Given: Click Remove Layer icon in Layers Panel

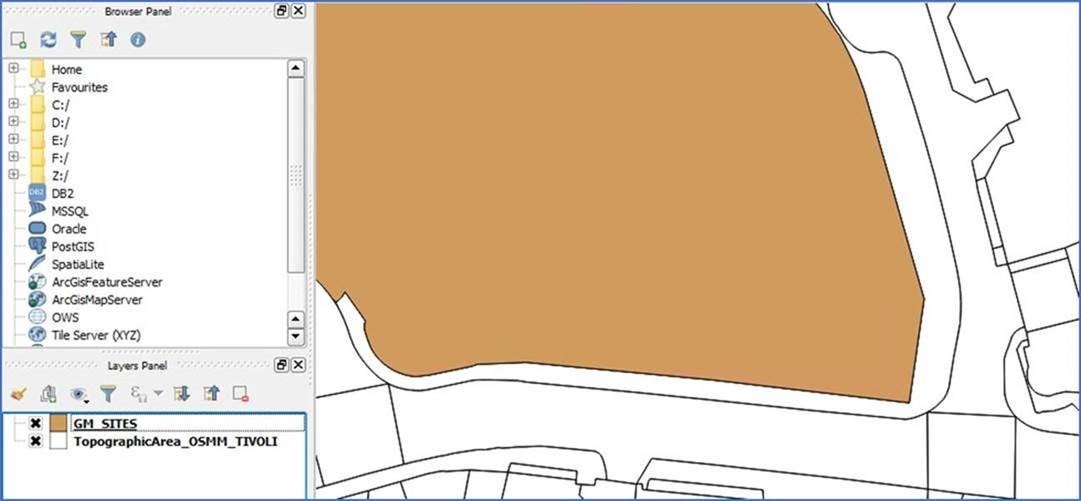Looking at the screenshot, I should pyautogui.click(x=241, y=394).
